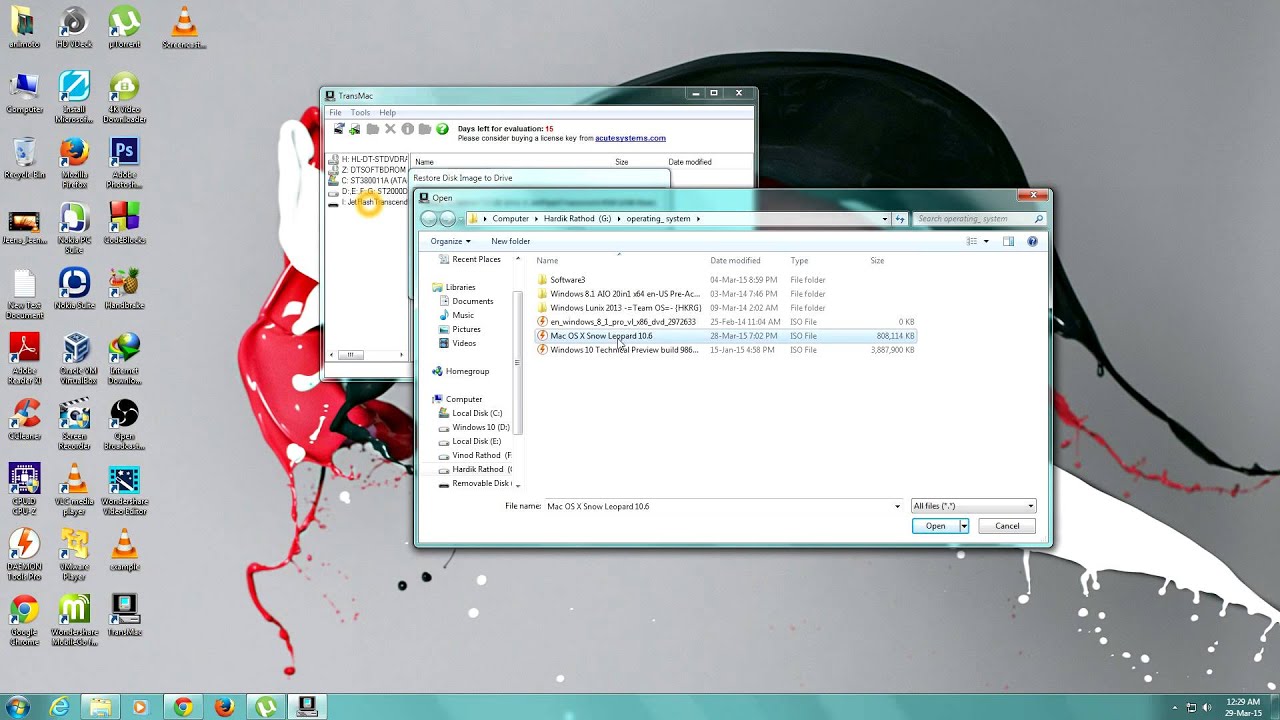Click the change view icon
The height and width of the screenshot is (720, 1280).
972,241
